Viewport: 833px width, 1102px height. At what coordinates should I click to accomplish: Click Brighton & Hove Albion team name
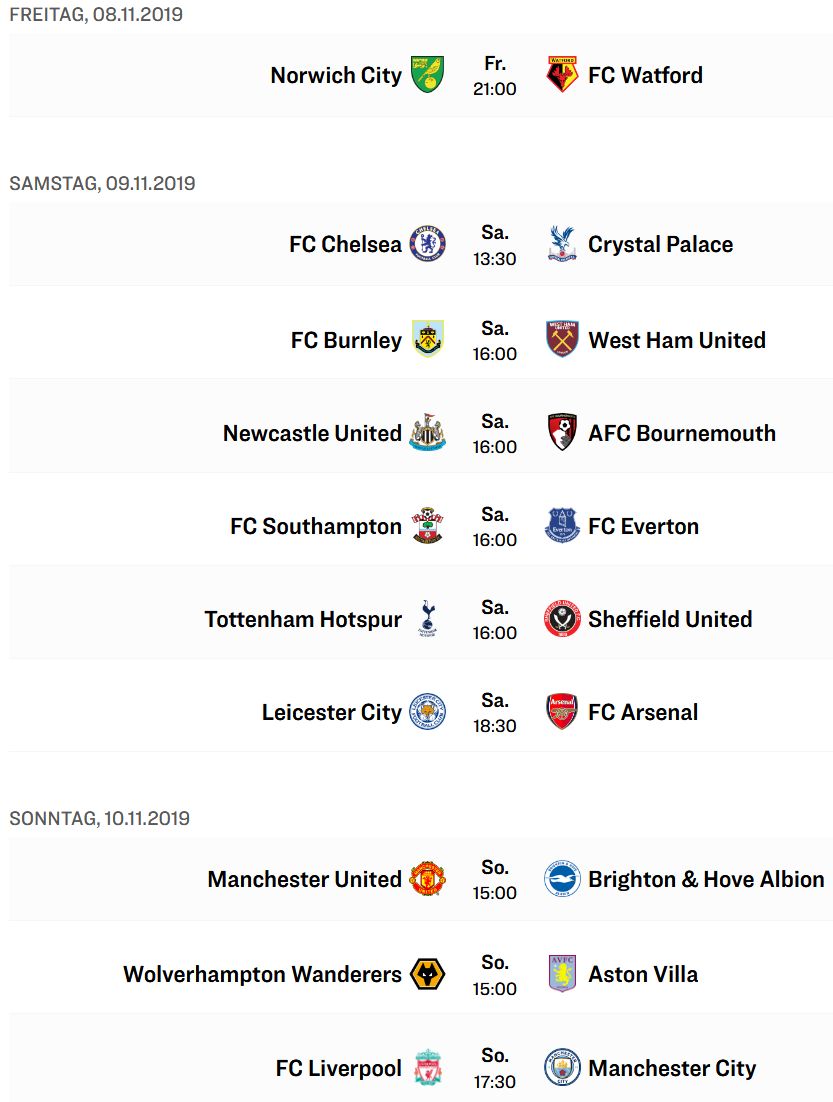[706, 879]
